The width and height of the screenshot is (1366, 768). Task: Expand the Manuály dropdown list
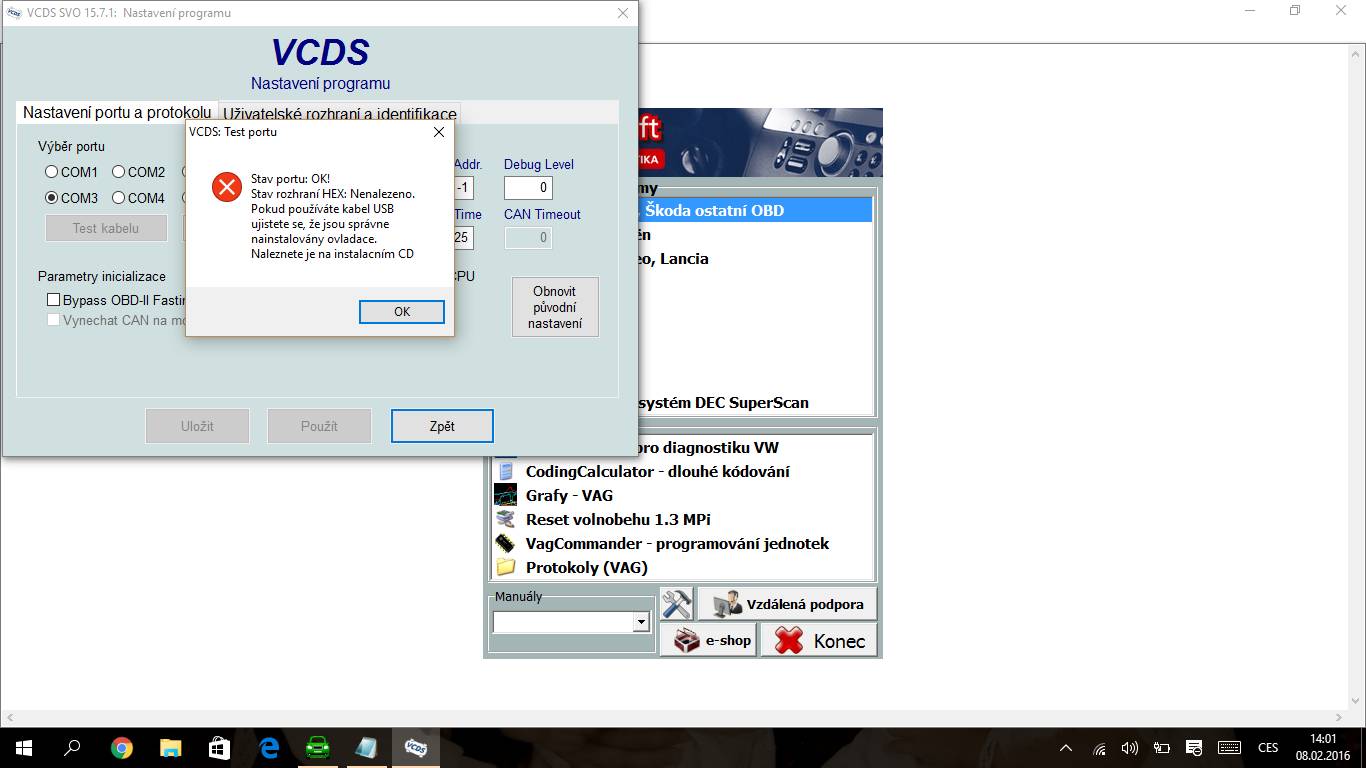pyautogui.click(x=641, y=622)
